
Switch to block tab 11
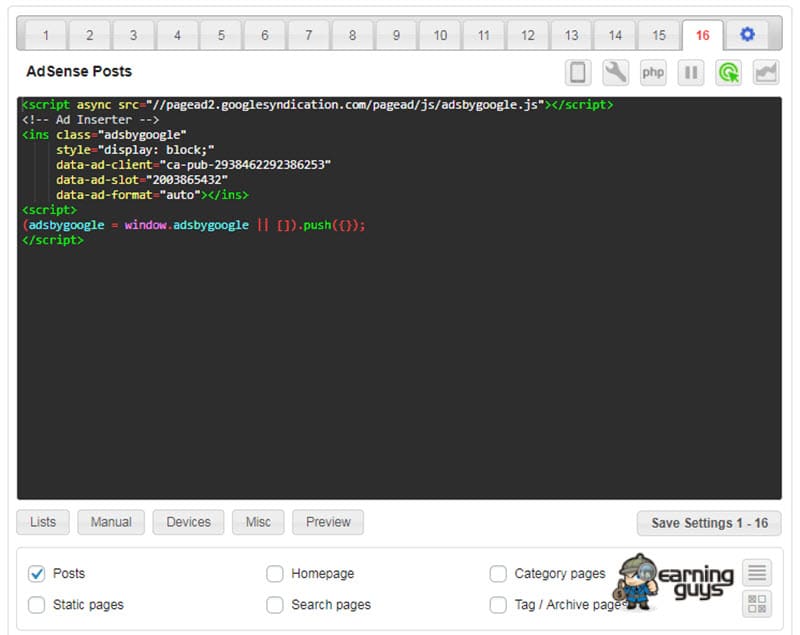click(x=484, y=35)
